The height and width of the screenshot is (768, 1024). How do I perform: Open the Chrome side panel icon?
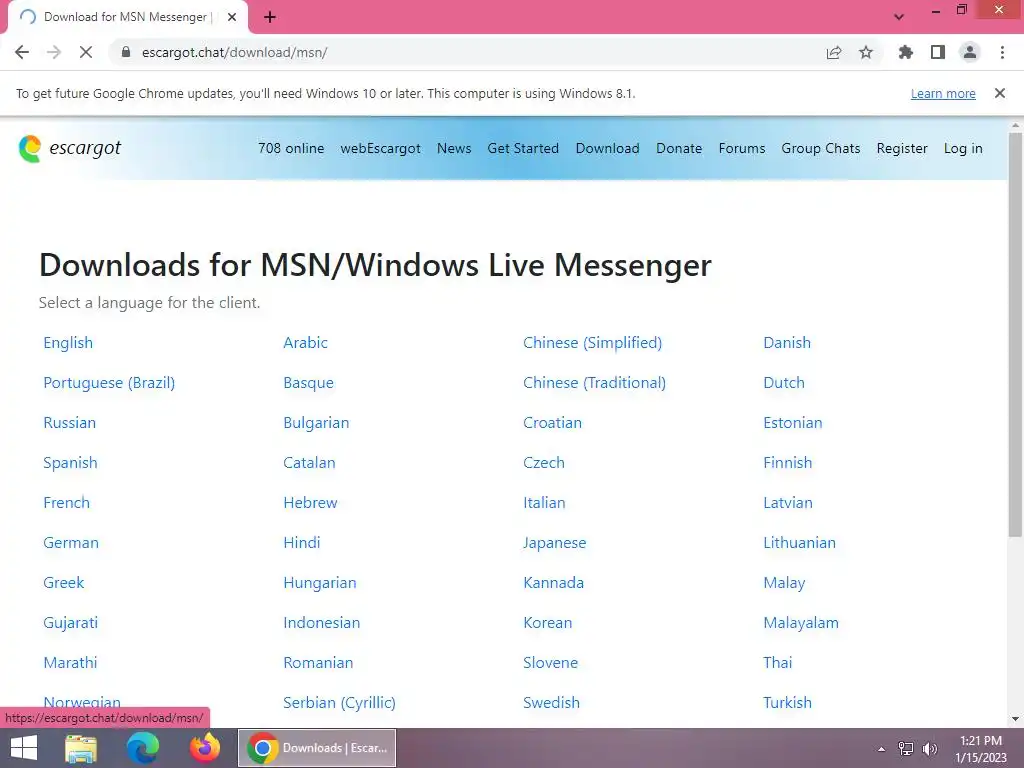tap(938, 52)
